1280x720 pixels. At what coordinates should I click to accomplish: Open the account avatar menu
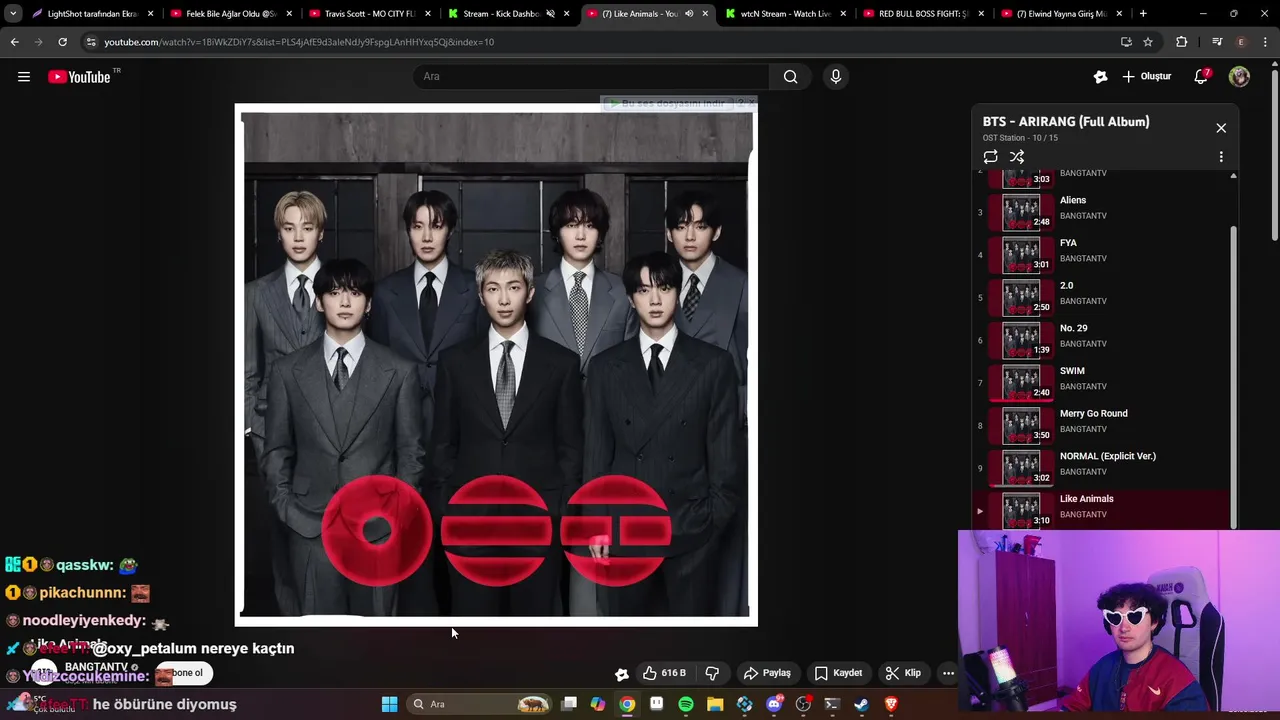coord(1239,76)
